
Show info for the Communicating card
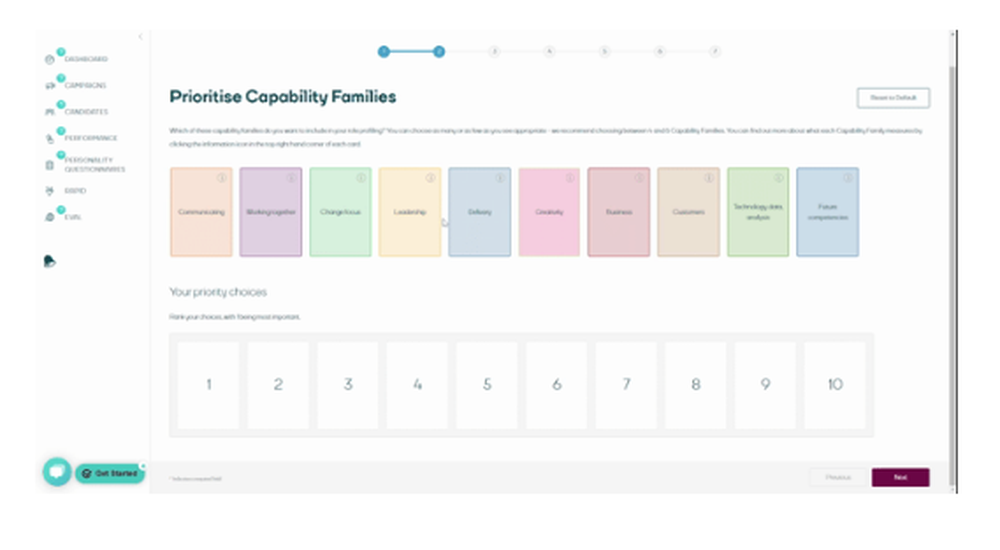221,178
